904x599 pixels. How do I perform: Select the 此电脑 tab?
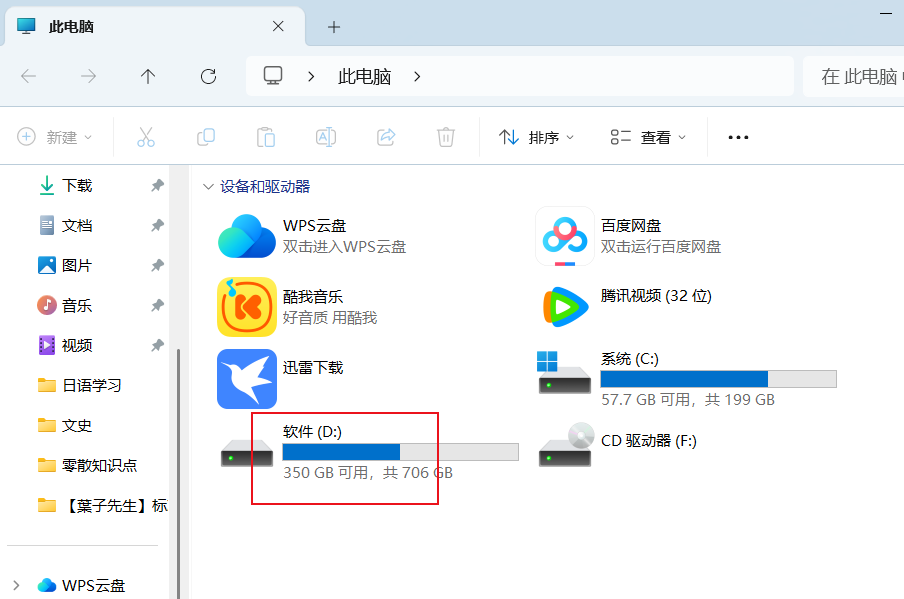click(x=155, y=27)
